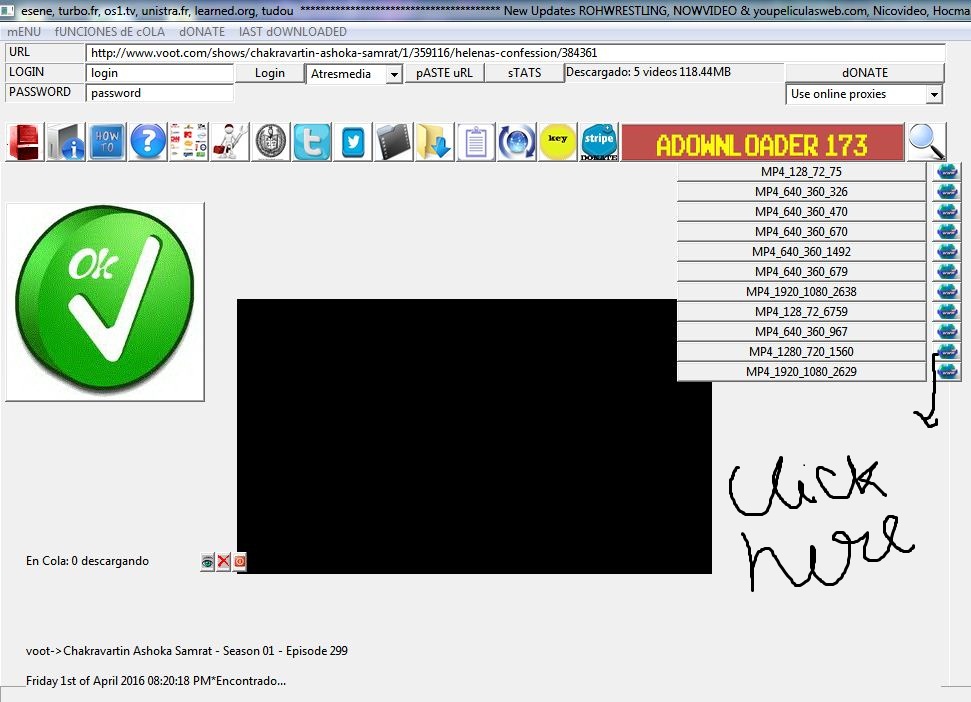971x702 pixels.
Task: Click the orange circular icon next to red X
Action: click(240, 561)
